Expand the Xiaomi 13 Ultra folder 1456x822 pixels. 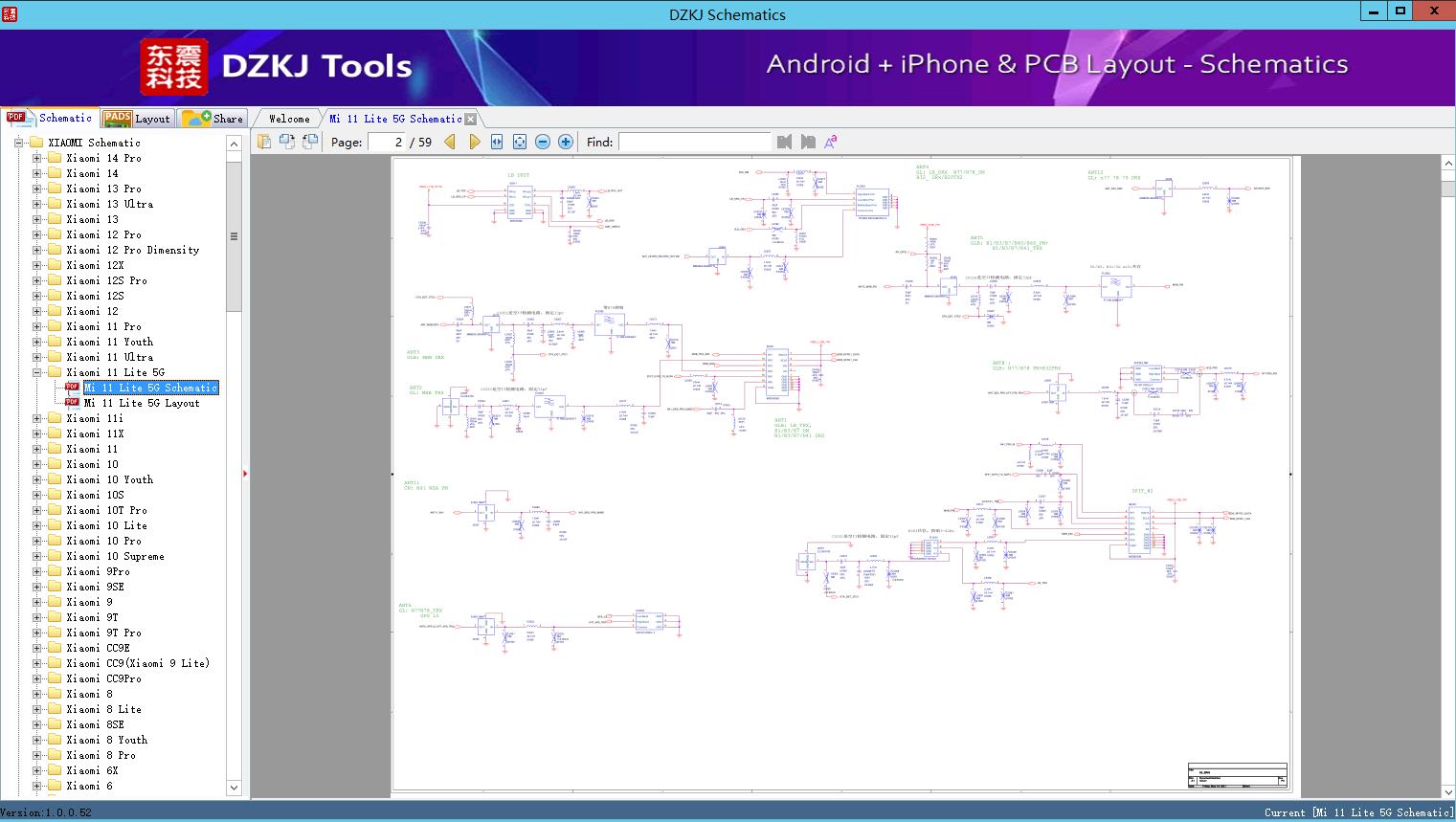[36, 204]
